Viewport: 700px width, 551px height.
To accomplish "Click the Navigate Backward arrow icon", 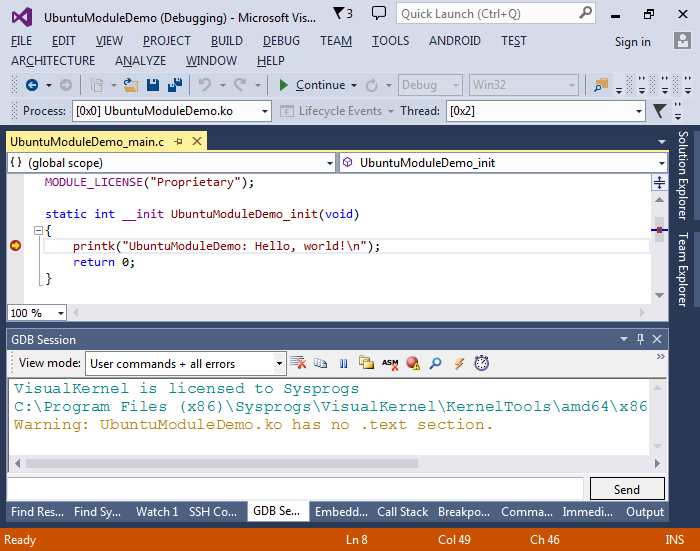I will pyautogui.click(x=32, y=85).
